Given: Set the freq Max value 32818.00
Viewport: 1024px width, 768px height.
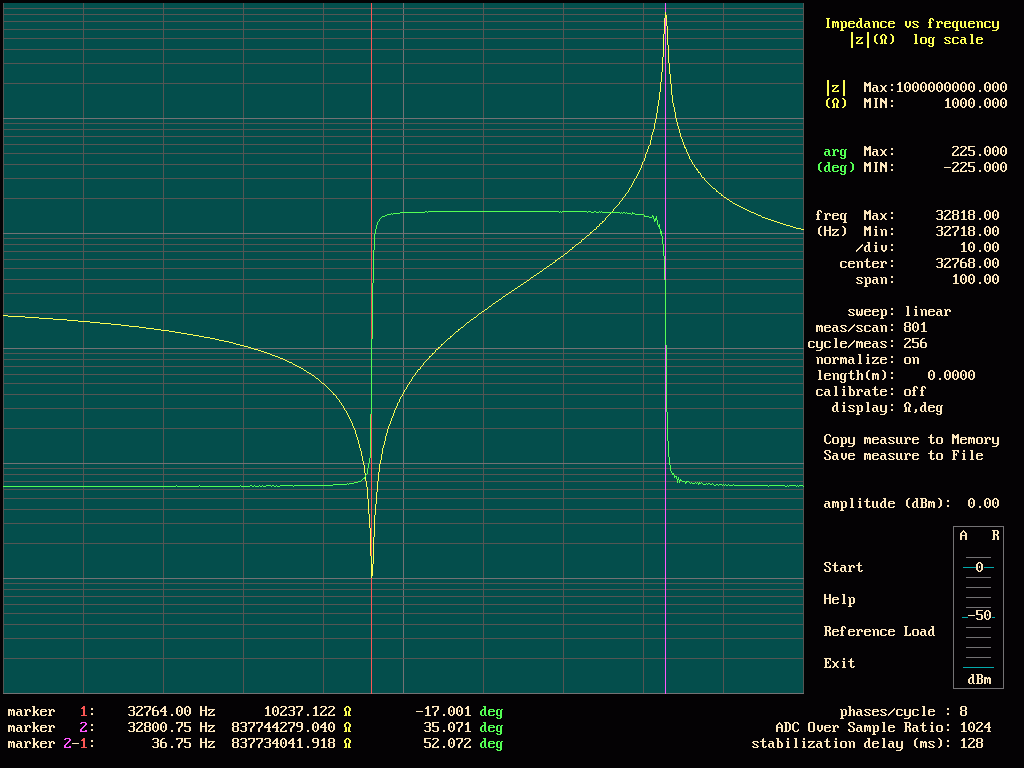Looking at the screenshot, I should click(x=967, y=216).
